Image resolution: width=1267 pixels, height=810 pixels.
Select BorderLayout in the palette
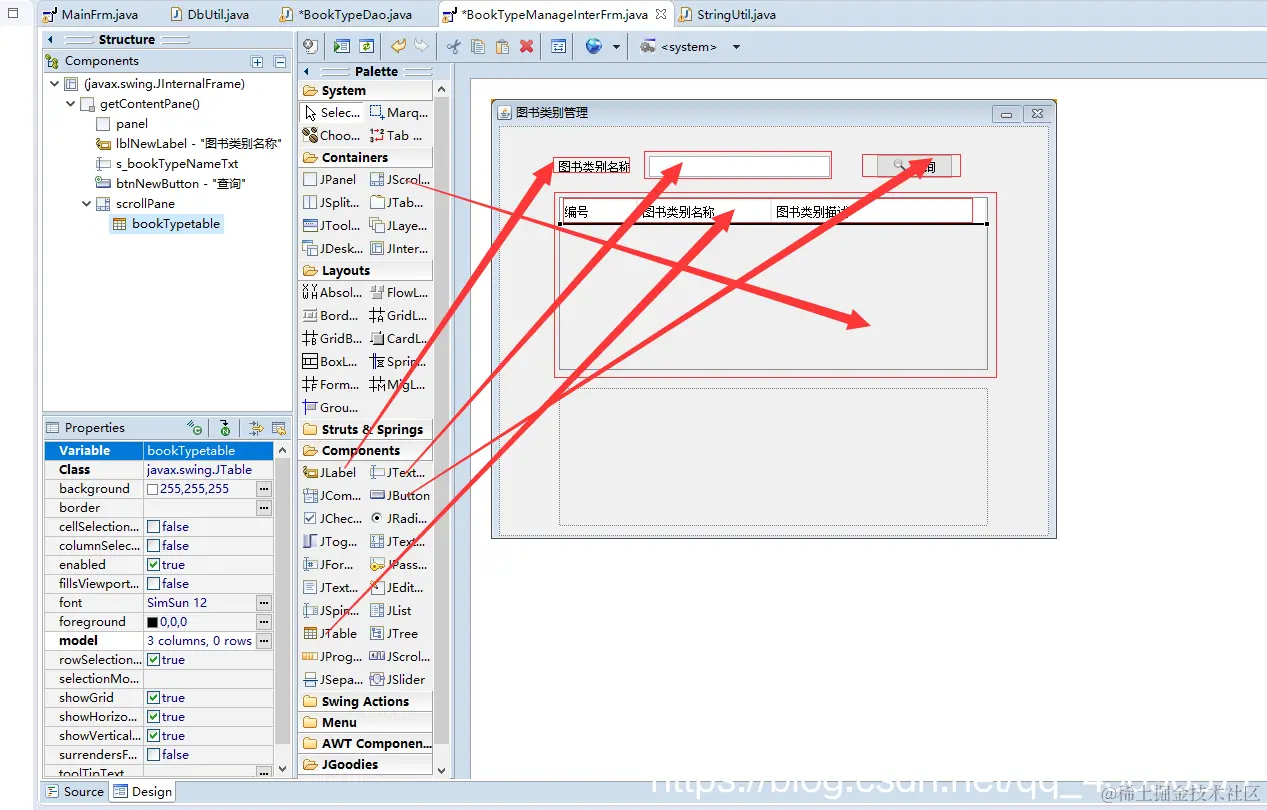pos(332,316)
